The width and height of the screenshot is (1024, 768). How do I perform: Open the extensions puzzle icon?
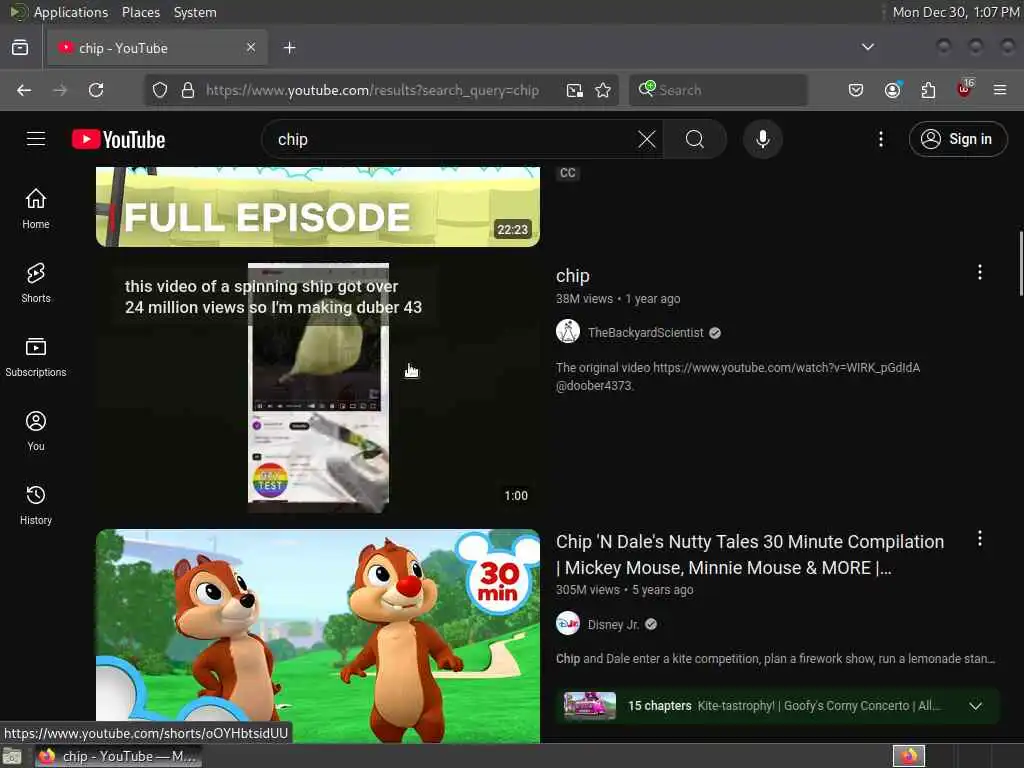point(928,90)
